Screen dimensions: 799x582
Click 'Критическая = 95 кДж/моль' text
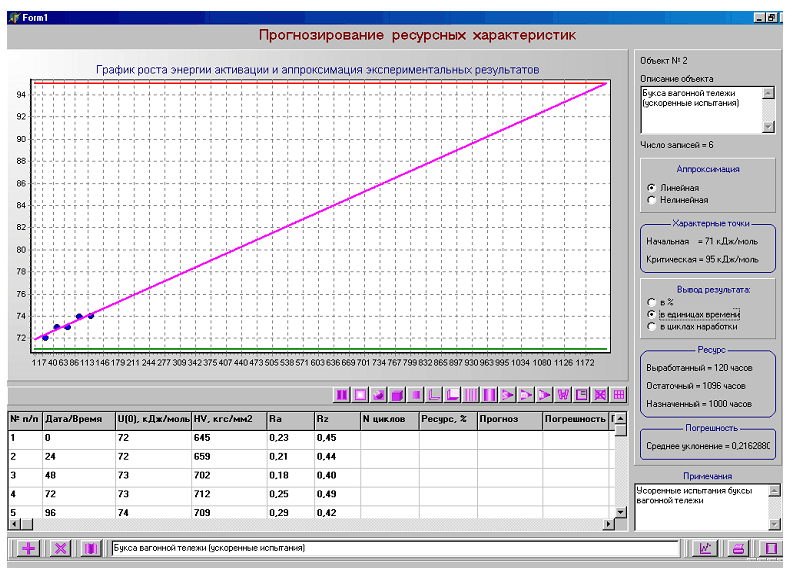(702, 259)
